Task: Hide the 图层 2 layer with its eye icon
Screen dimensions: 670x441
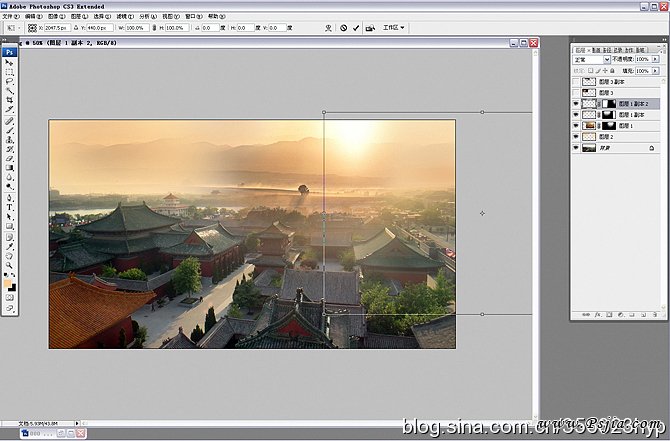Action: 577,136
